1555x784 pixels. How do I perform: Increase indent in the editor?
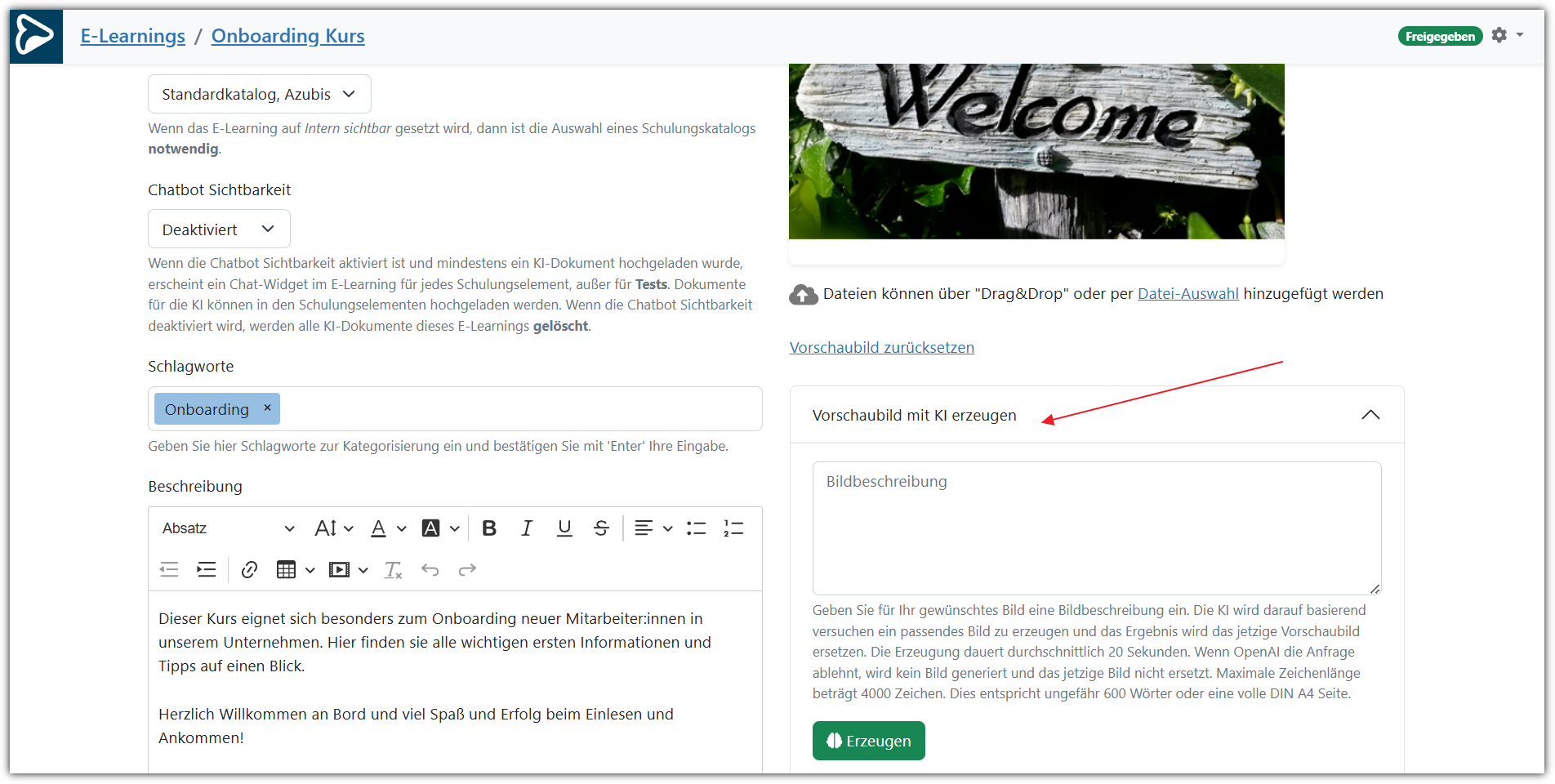[x=207, y=570]
